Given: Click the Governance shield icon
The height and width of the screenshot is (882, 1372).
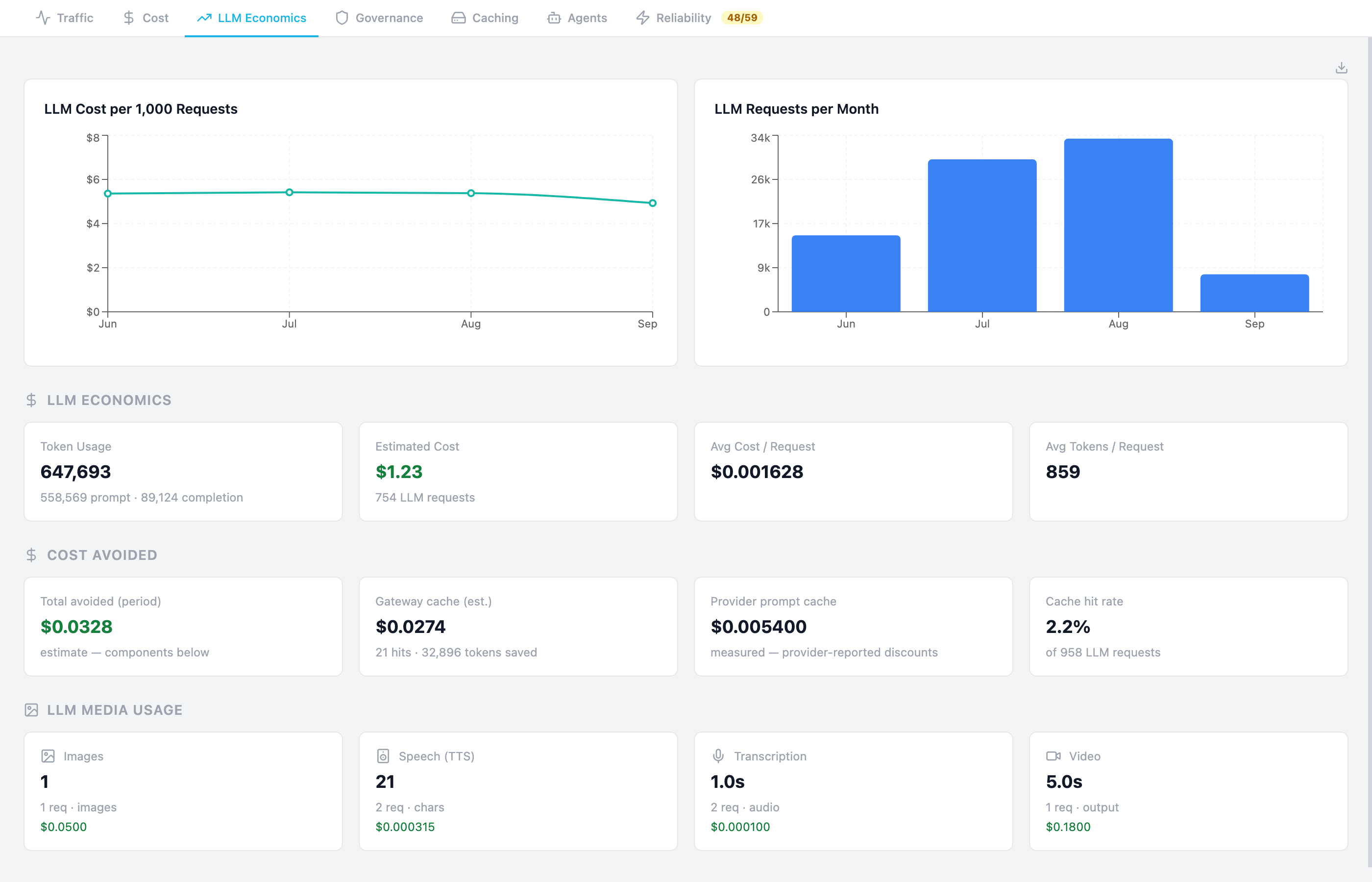Looking at the screenshot, I should (x=342, y=18).
